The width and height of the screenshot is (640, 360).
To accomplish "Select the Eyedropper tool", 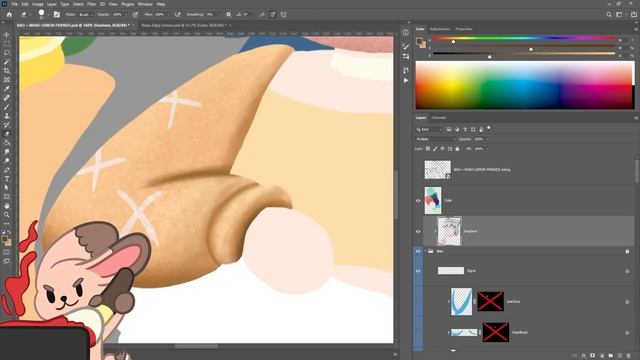I will coord(7,89).
